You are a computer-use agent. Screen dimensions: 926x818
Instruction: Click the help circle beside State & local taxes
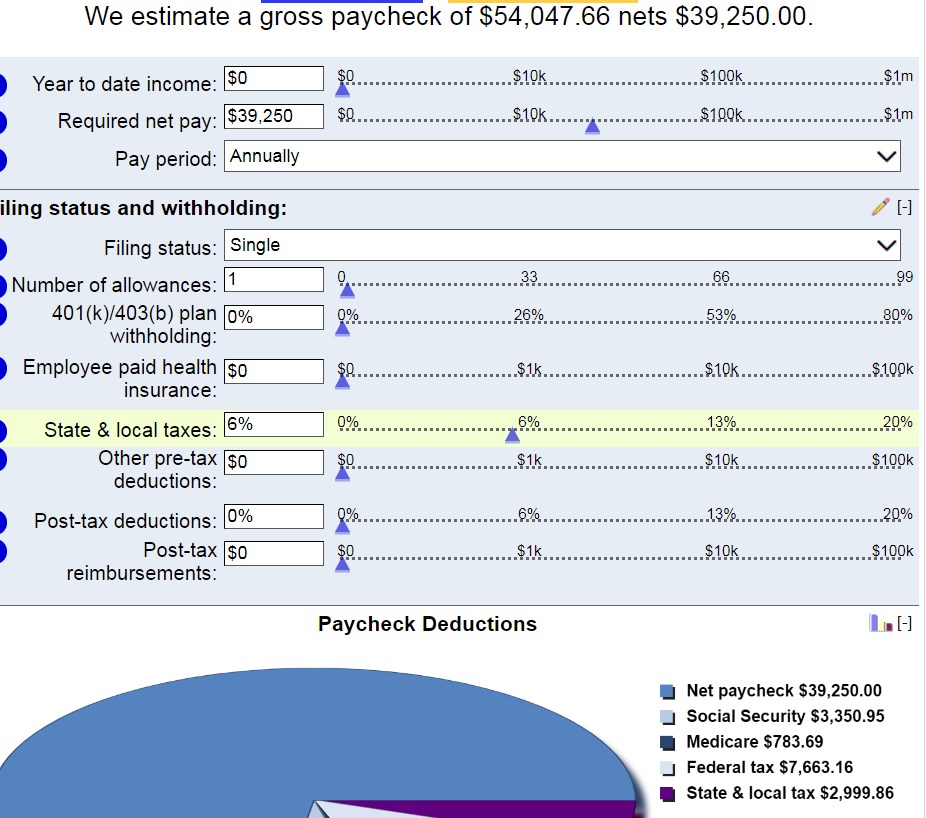[2, 430]
